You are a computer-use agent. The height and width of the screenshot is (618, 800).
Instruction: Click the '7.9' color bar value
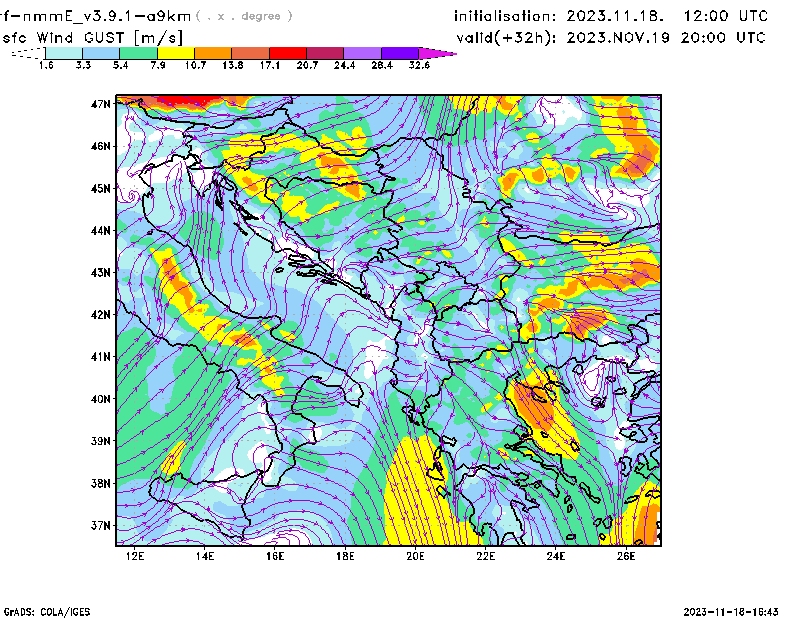[158, 65]
